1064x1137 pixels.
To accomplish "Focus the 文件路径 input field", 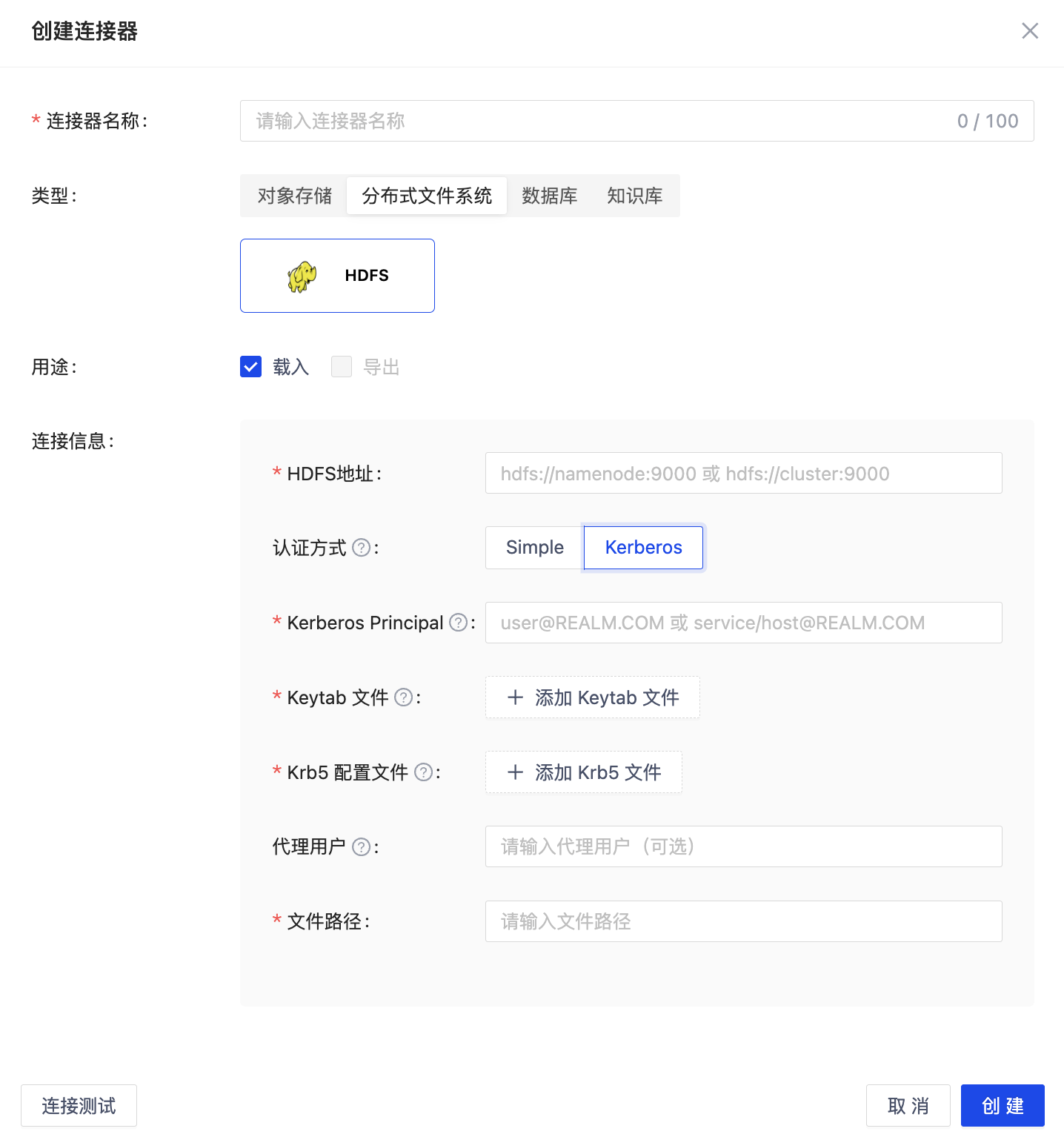I will tap(743, 921).
